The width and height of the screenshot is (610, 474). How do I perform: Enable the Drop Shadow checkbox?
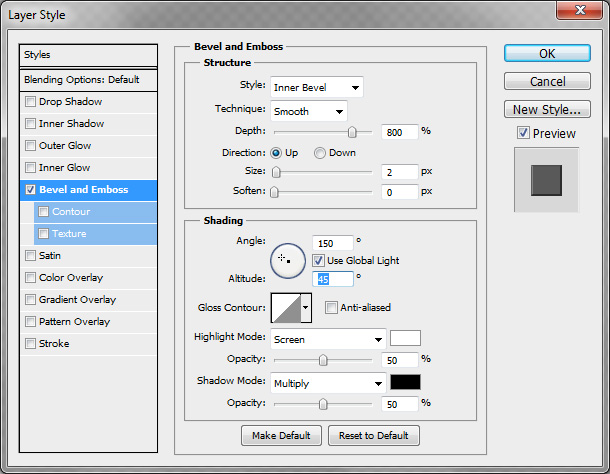pyautogui.click(x=31, y=102)
